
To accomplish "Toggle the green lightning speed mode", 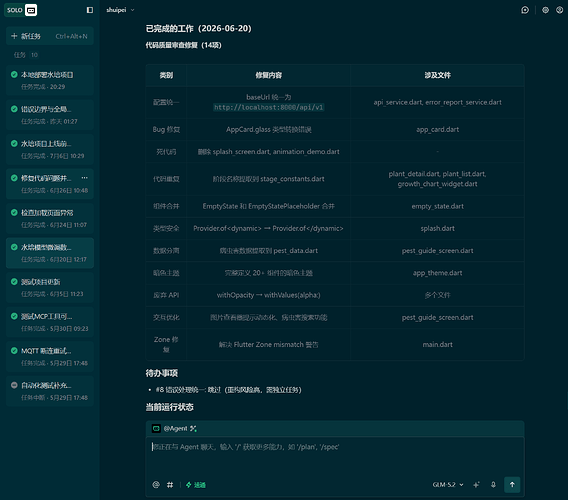I will (196, 485).
